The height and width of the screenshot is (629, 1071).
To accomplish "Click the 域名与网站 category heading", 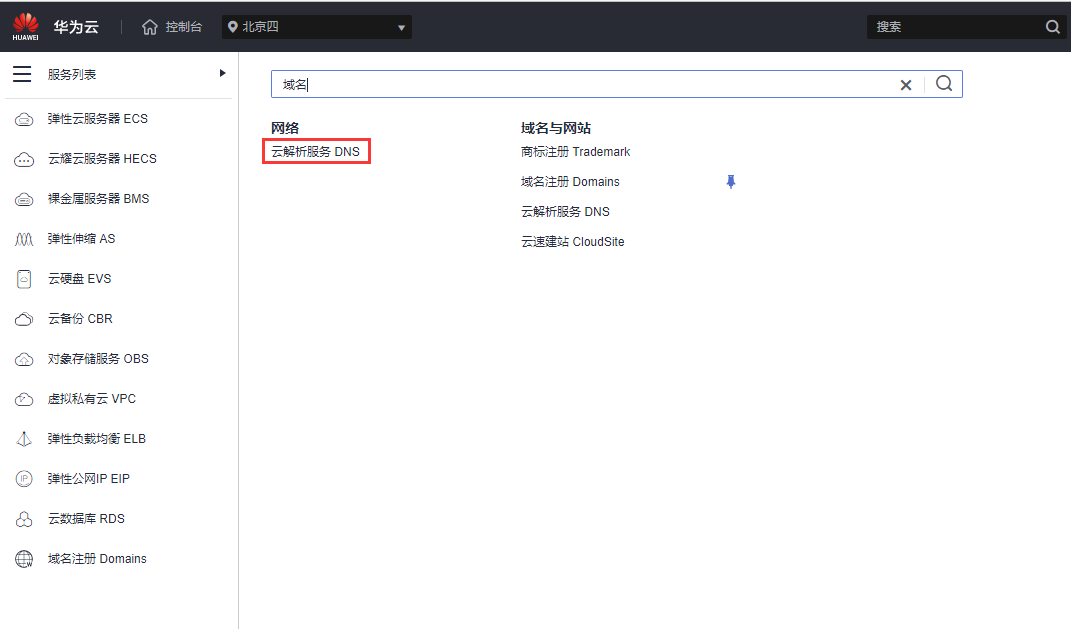I will (x=556, y=128).
